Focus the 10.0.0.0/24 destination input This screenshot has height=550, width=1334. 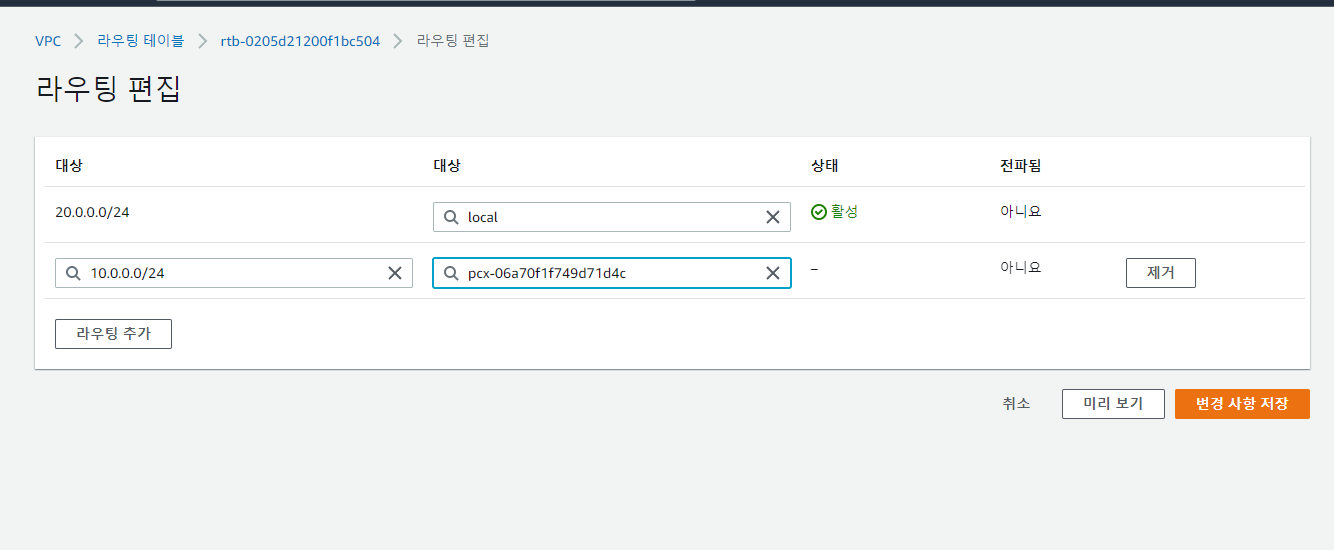[x=234, y=273]
